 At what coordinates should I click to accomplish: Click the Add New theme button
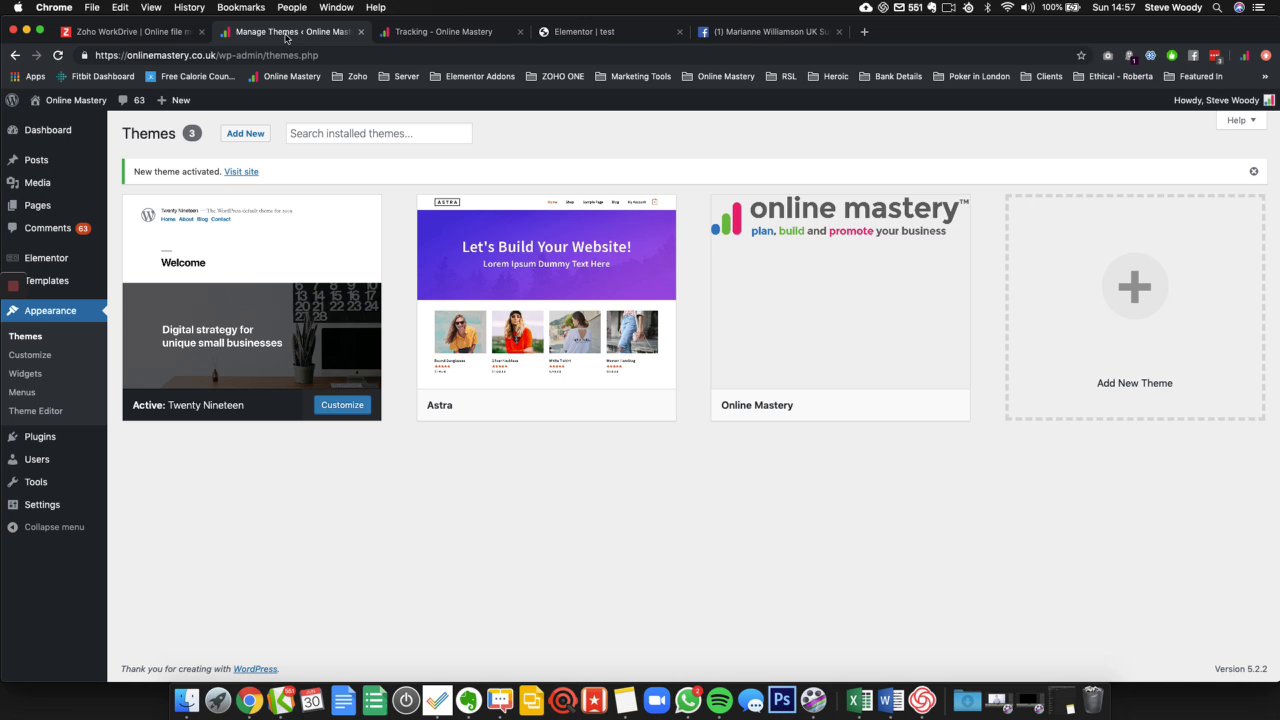click(245, 133)
